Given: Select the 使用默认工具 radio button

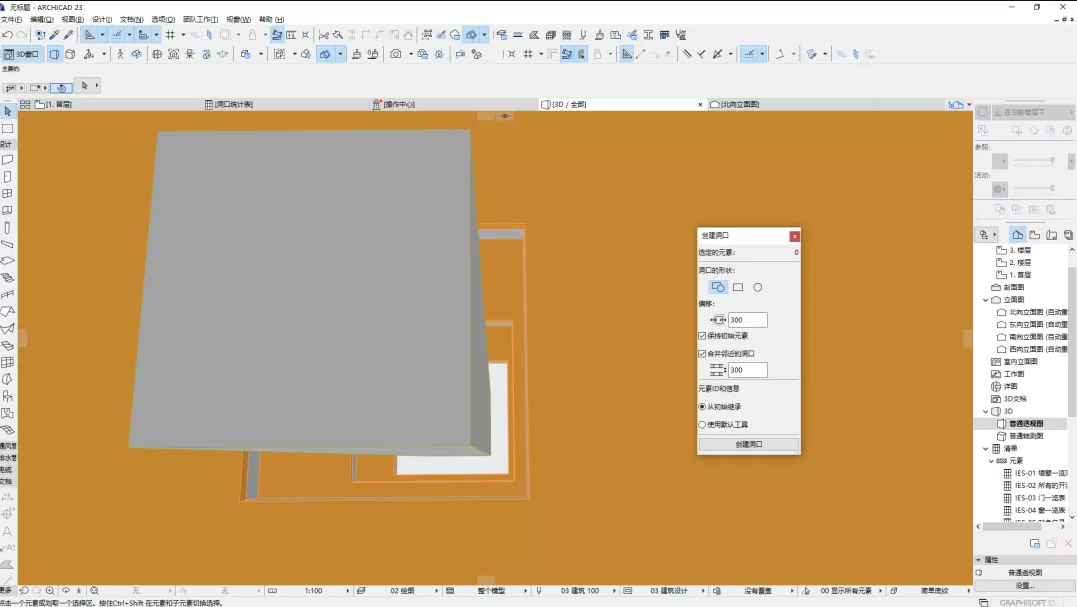Looking at the screenshot, I should coord(702,424).
